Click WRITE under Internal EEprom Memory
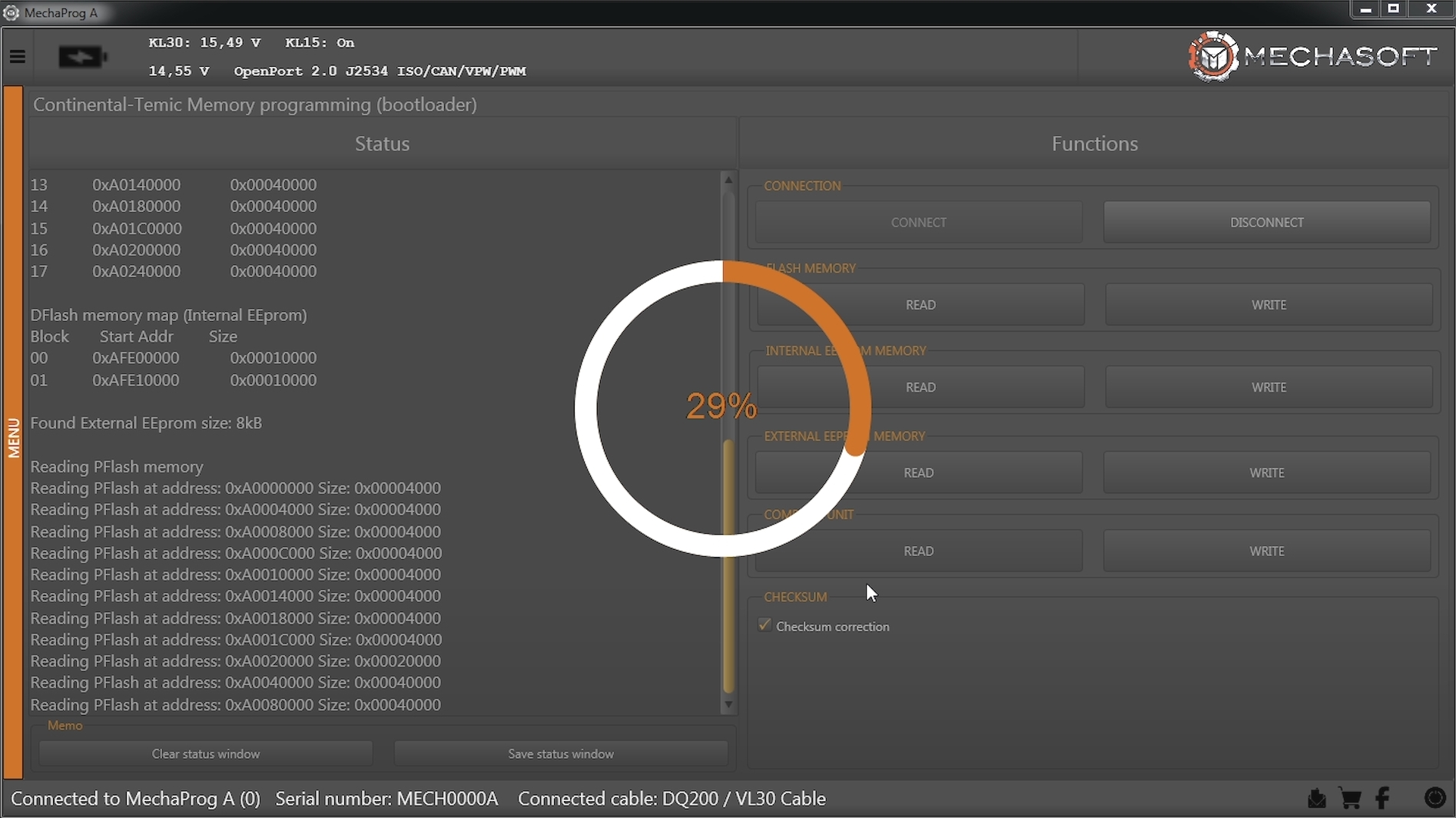The image size is (1456, 818). pyautogui.click(x=1269, y=387)
